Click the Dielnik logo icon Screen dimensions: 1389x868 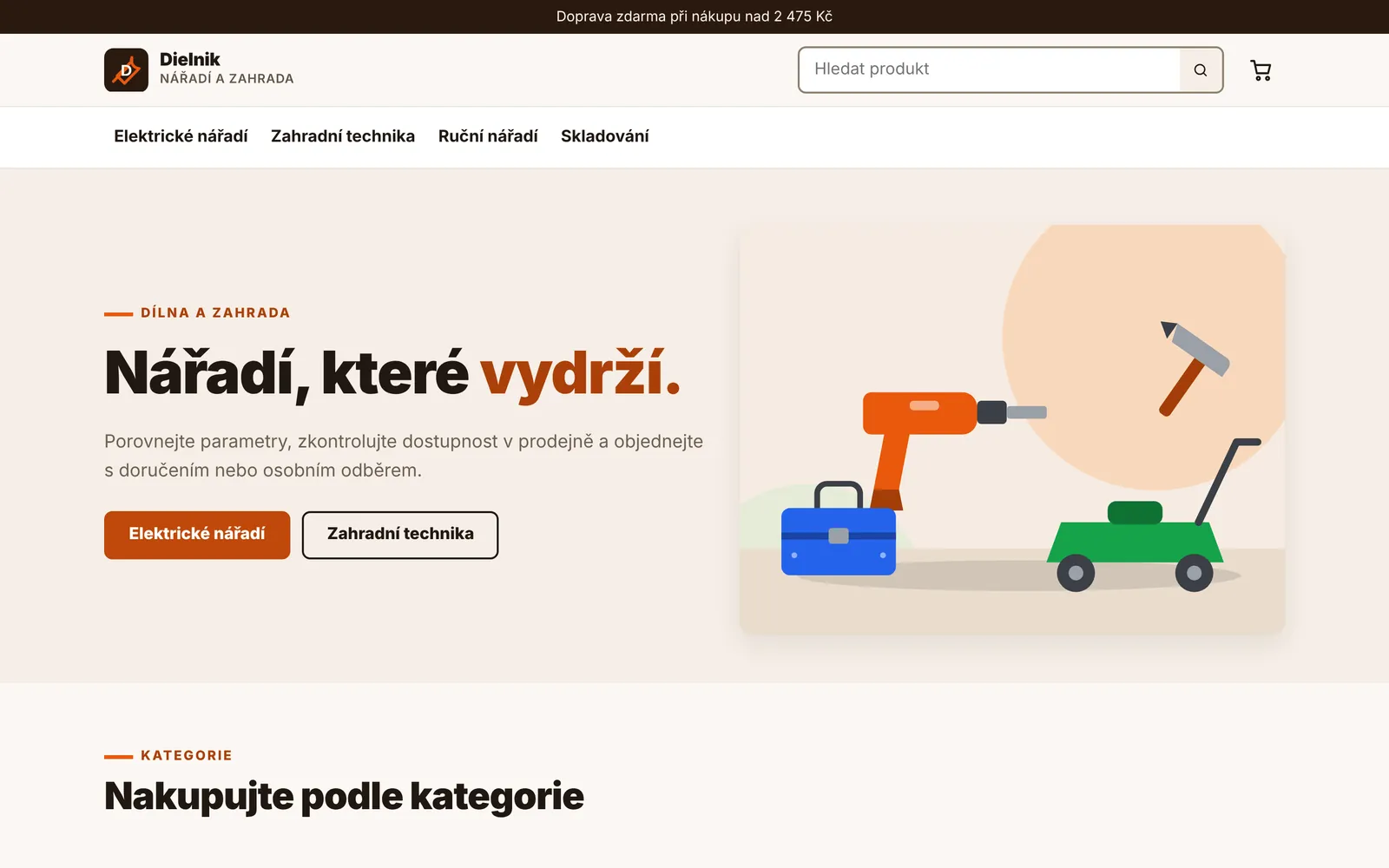click(x=126, y=69)
